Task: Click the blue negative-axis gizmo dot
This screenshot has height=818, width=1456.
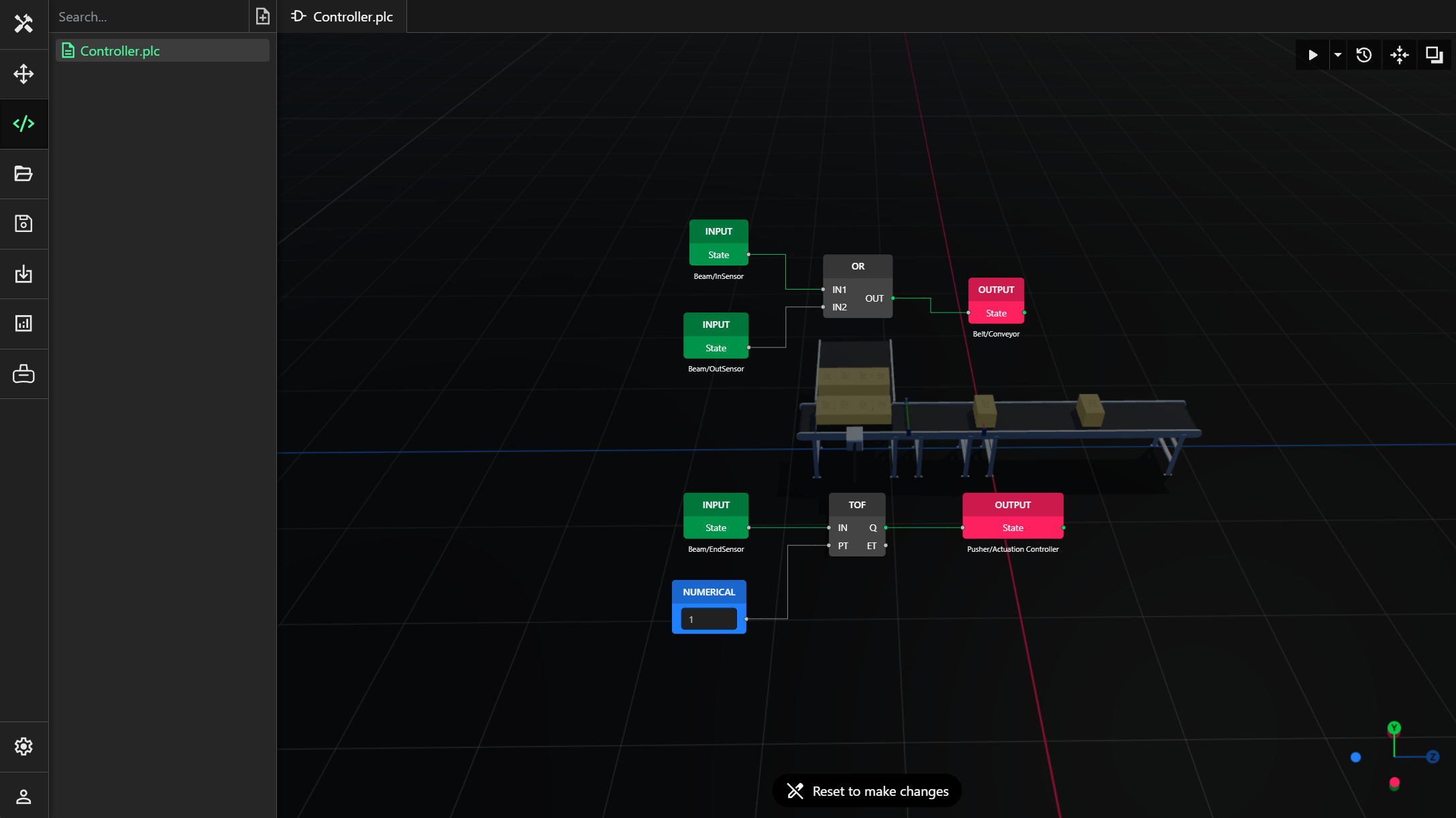Action: pos(1355,757)
